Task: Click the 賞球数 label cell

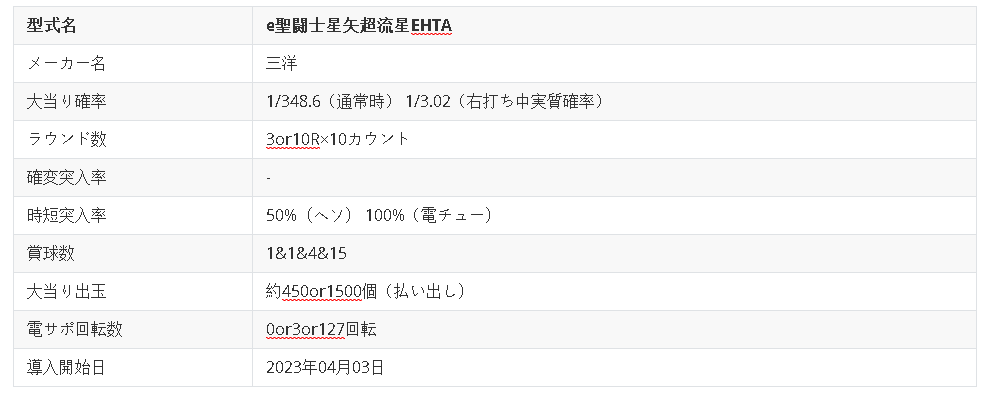Action: click(x=133, y=254)
